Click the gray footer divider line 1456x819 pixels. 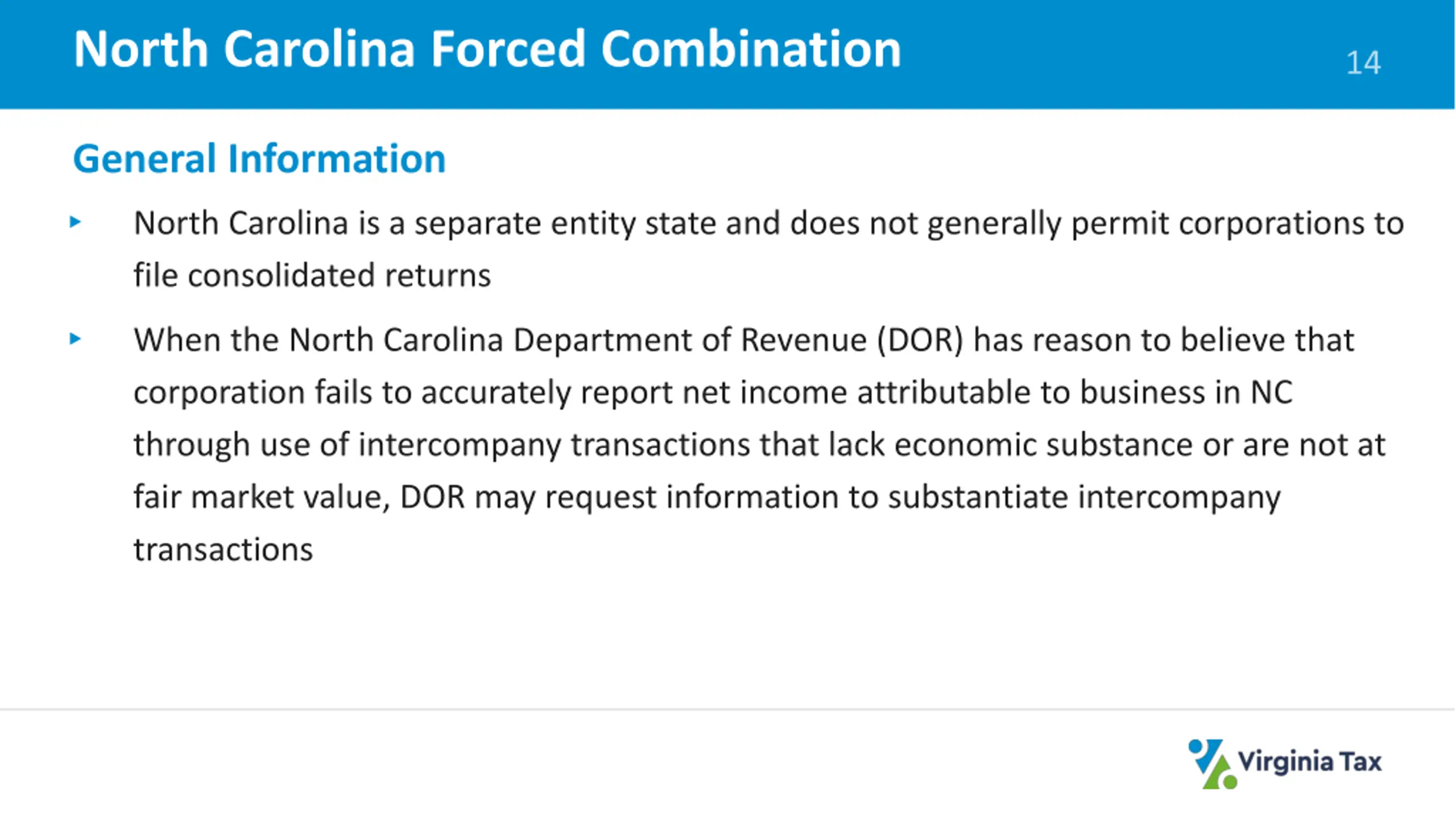click(x=727, y=709)
